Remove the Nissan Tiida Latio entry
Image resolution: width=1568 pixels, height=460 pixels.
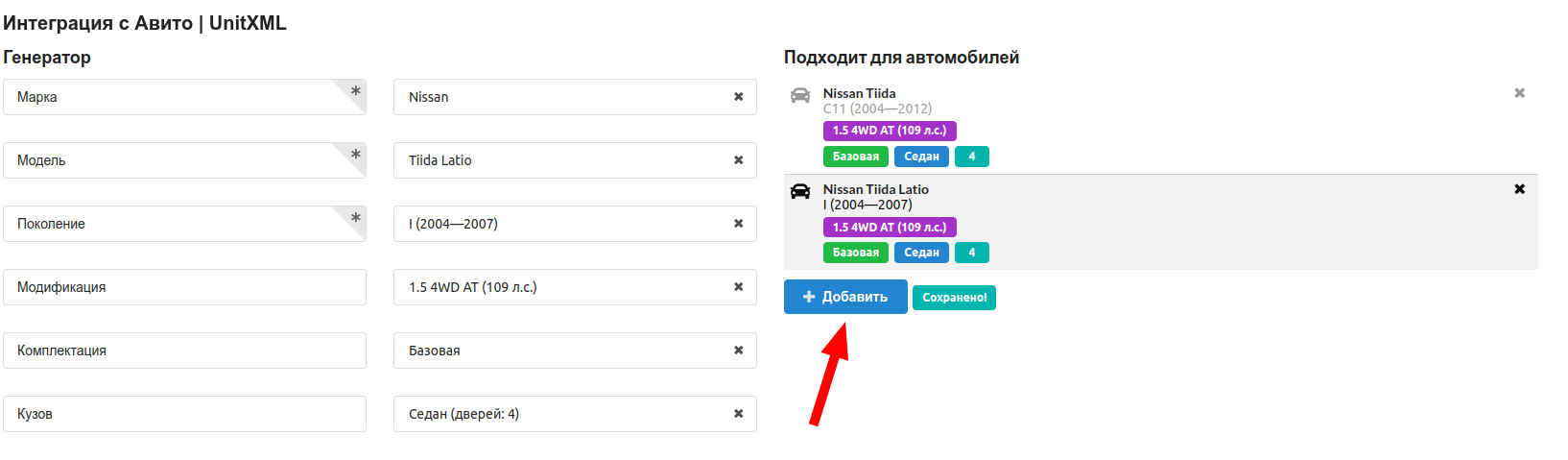[x=1519, y=189]
